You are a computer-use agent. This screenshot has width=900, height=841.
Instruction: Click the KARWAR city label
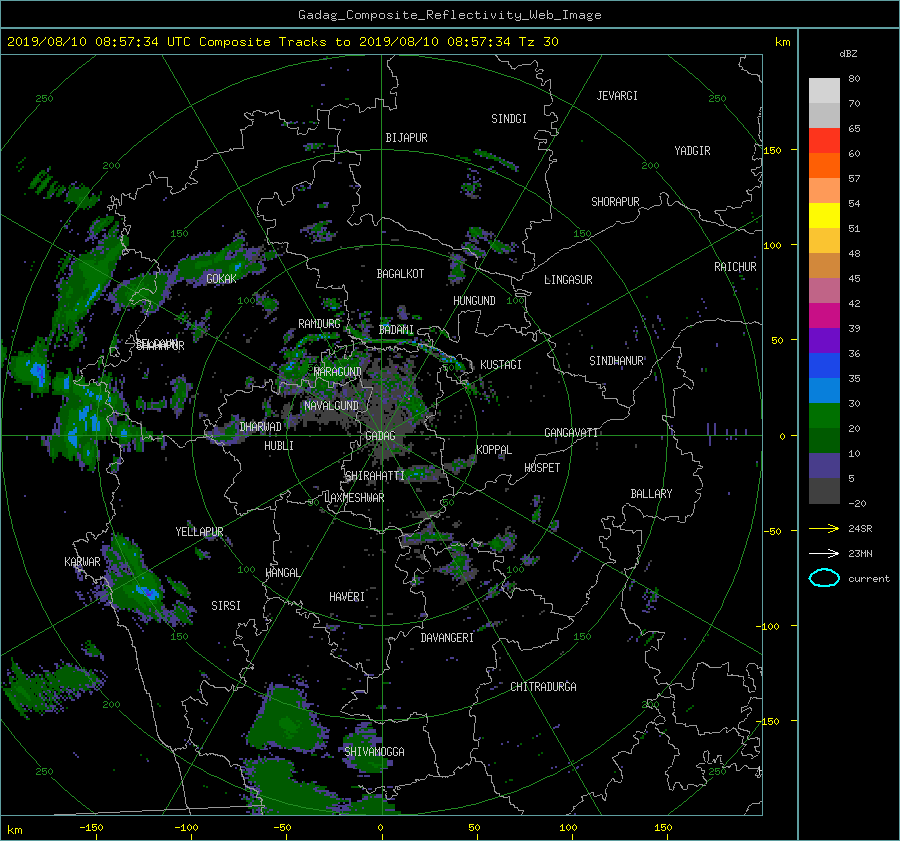coord(82,561)
